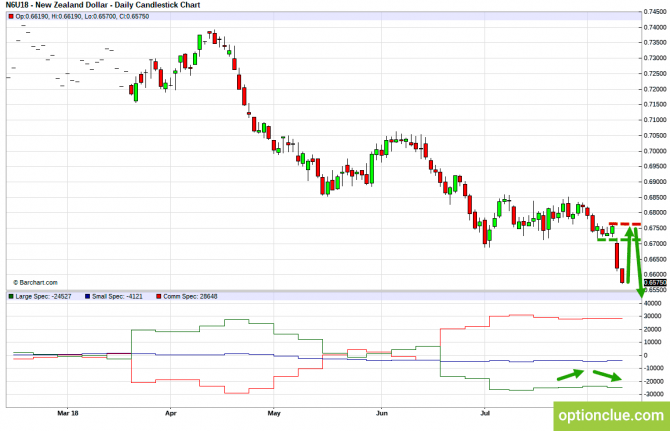Click the highlighted current price label 0.65750
This screenshot has width=670, height=431.
pos(655,283)
